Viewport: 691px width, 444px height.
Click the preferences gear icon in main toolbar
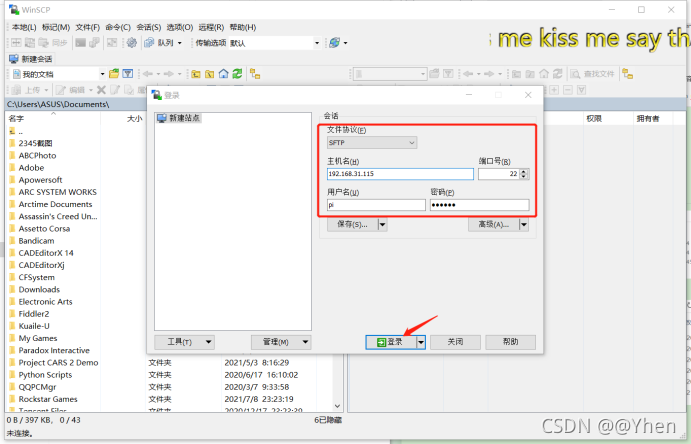(x=131, y=43)
